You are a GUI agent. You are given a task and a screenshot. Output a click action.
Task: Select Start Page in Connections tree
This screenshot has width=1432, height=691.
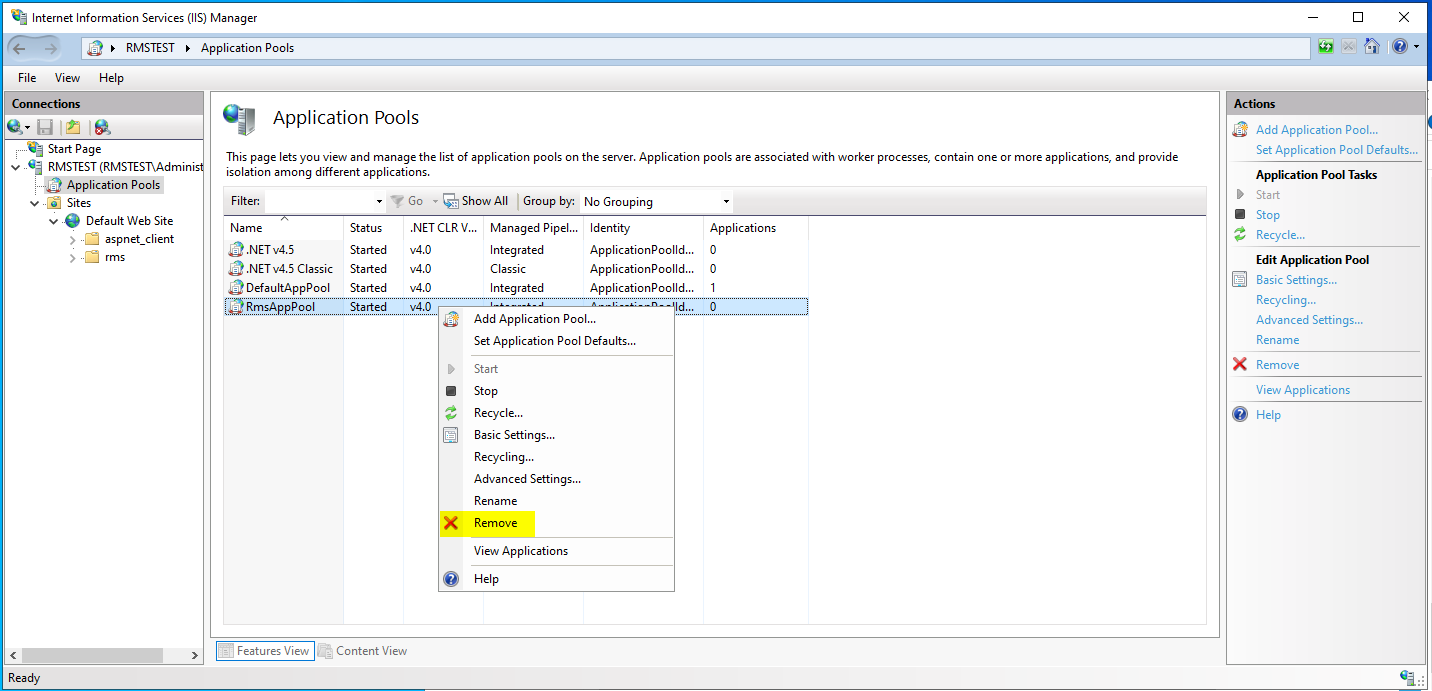[74, 149]
